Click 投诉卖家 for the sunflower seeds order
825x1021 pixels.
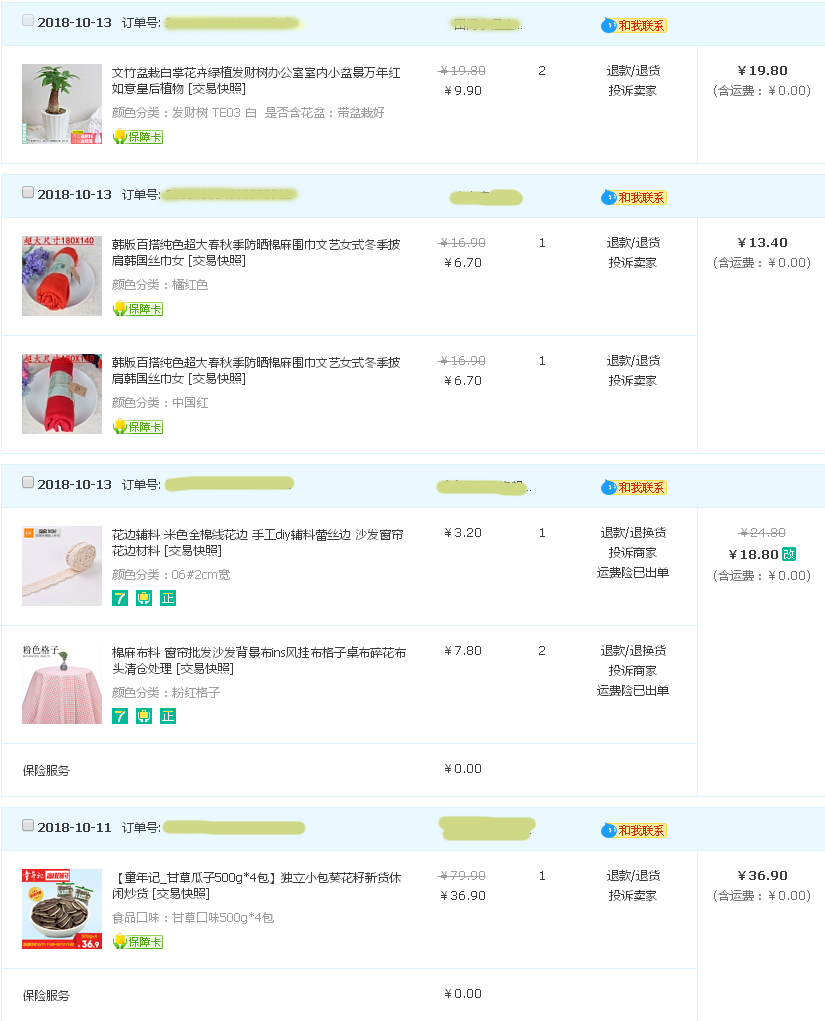tap(633, 895)
